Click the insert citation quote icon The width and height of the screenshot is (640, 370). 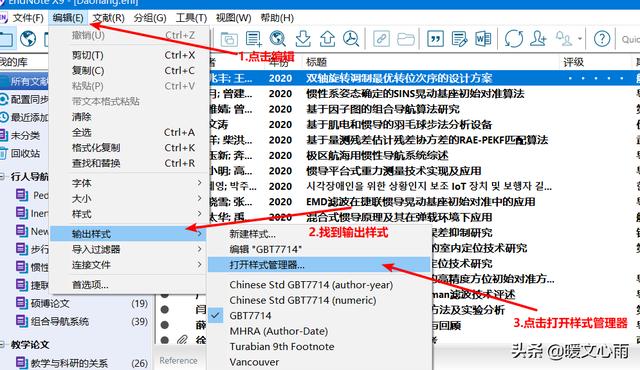[x=435, y=39]
